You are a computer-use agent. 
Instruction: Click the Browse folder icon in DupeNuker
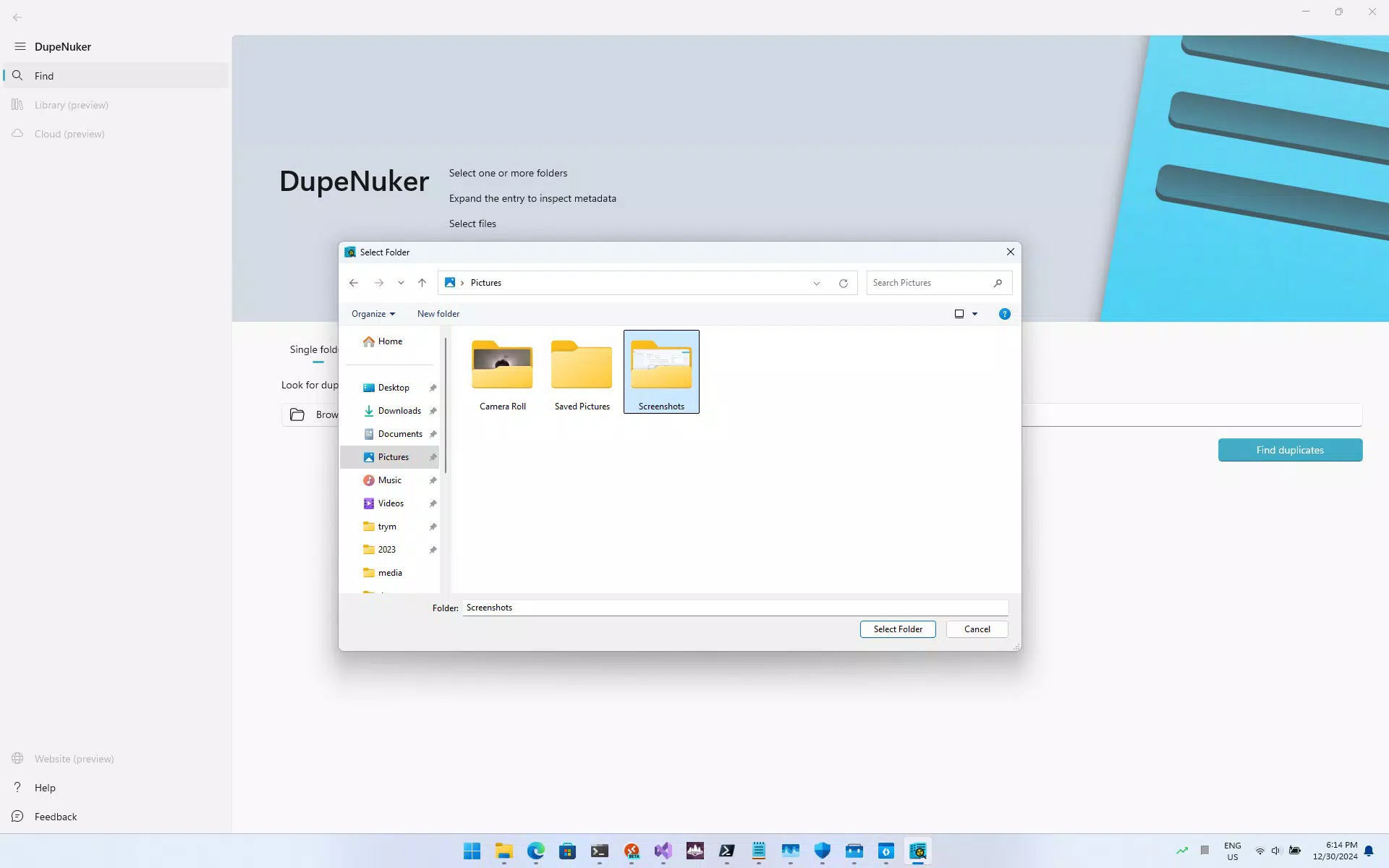297,414
